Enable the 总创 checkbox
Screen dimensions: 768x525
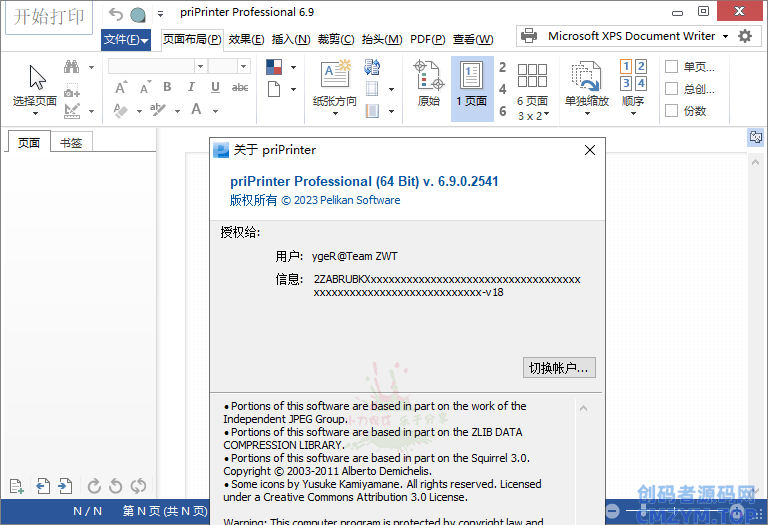pos(672,89)
